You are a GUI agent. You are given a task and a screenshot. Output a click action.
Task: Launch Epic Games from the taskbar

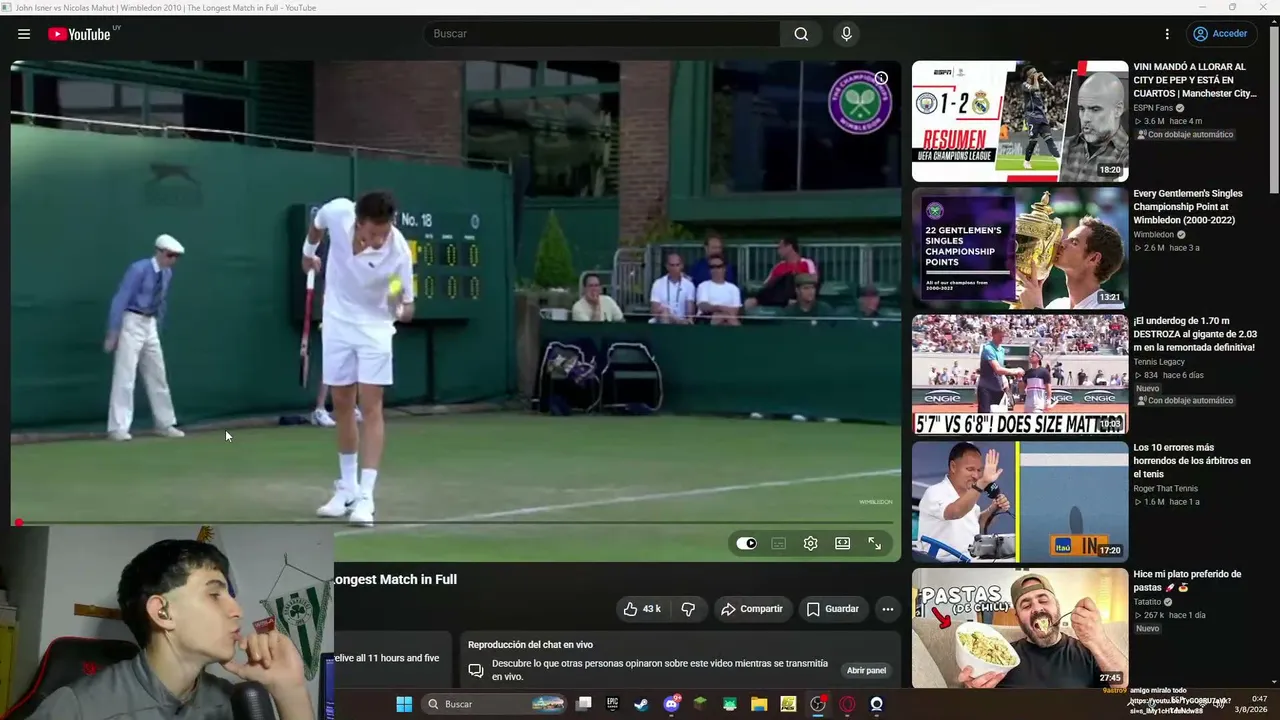click(613, 704)
